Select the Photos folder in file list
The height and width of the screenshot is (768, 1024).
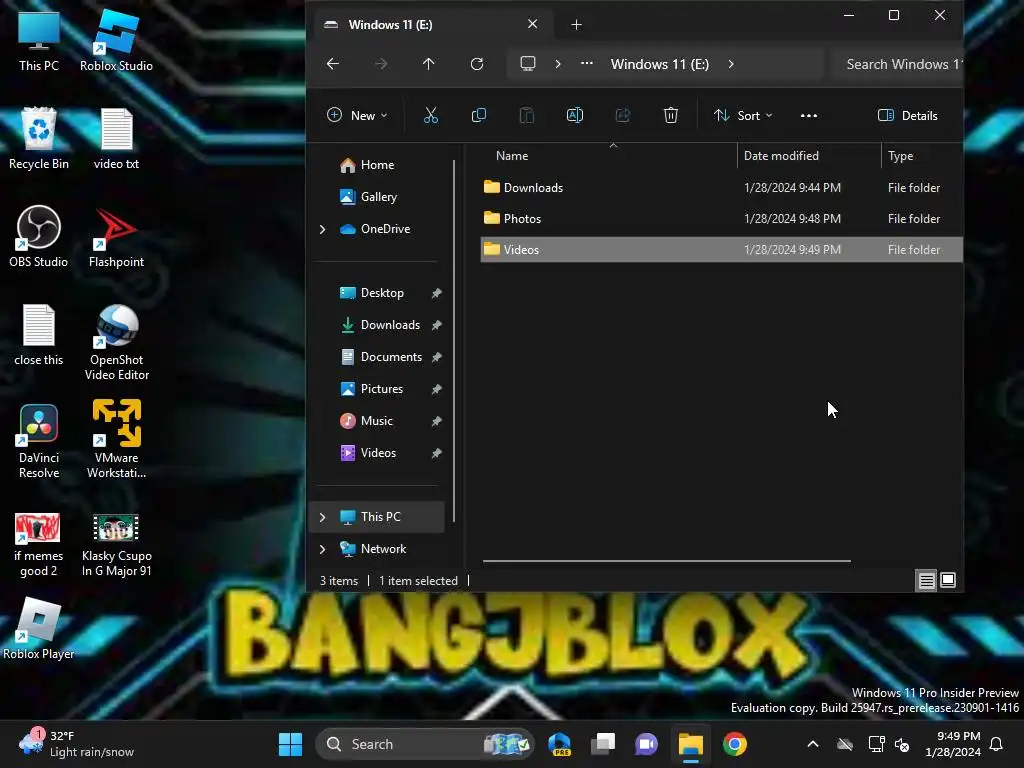pos(721,219)
